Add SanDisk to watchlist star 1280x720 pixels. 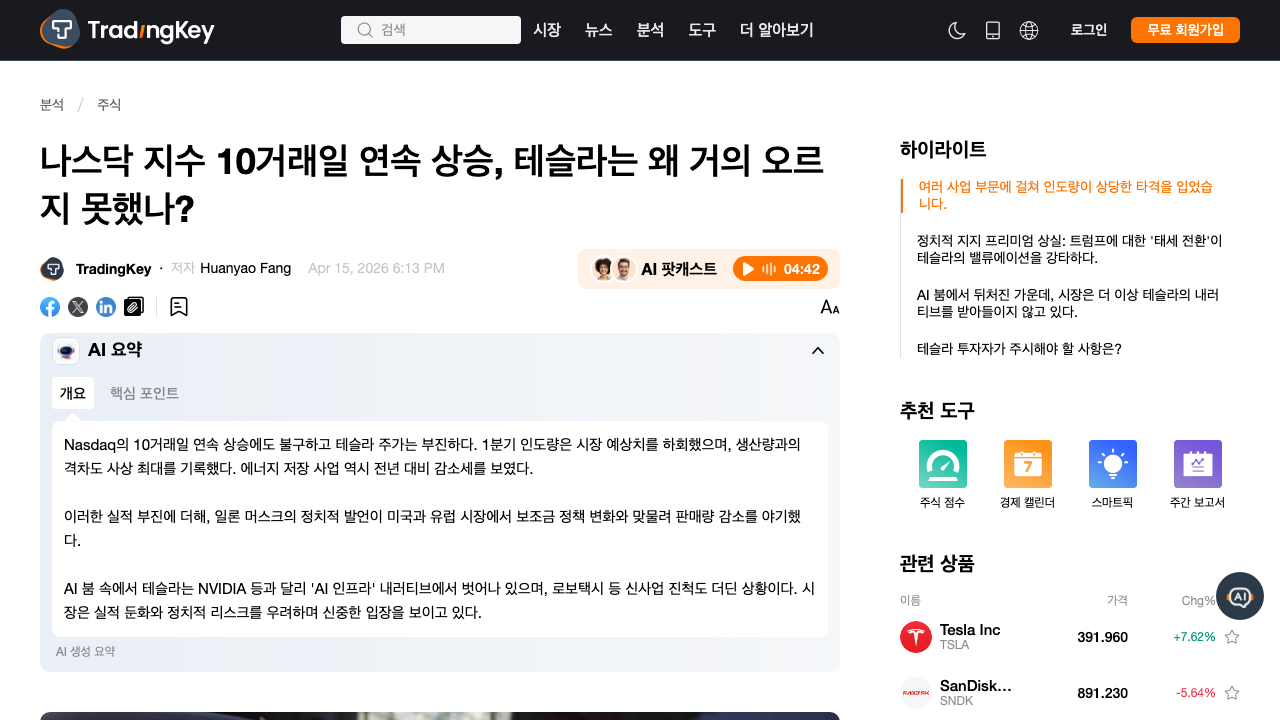[x=1232, y=693]
